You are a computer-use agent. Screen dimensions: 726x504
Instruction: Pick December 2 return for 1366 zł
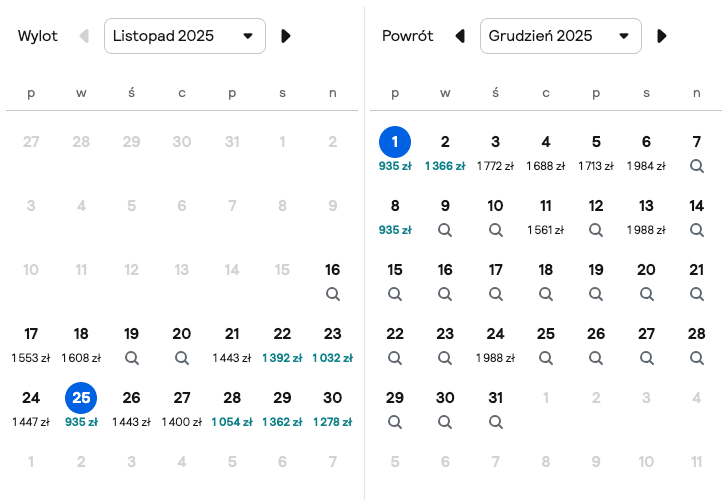point(445,153)
